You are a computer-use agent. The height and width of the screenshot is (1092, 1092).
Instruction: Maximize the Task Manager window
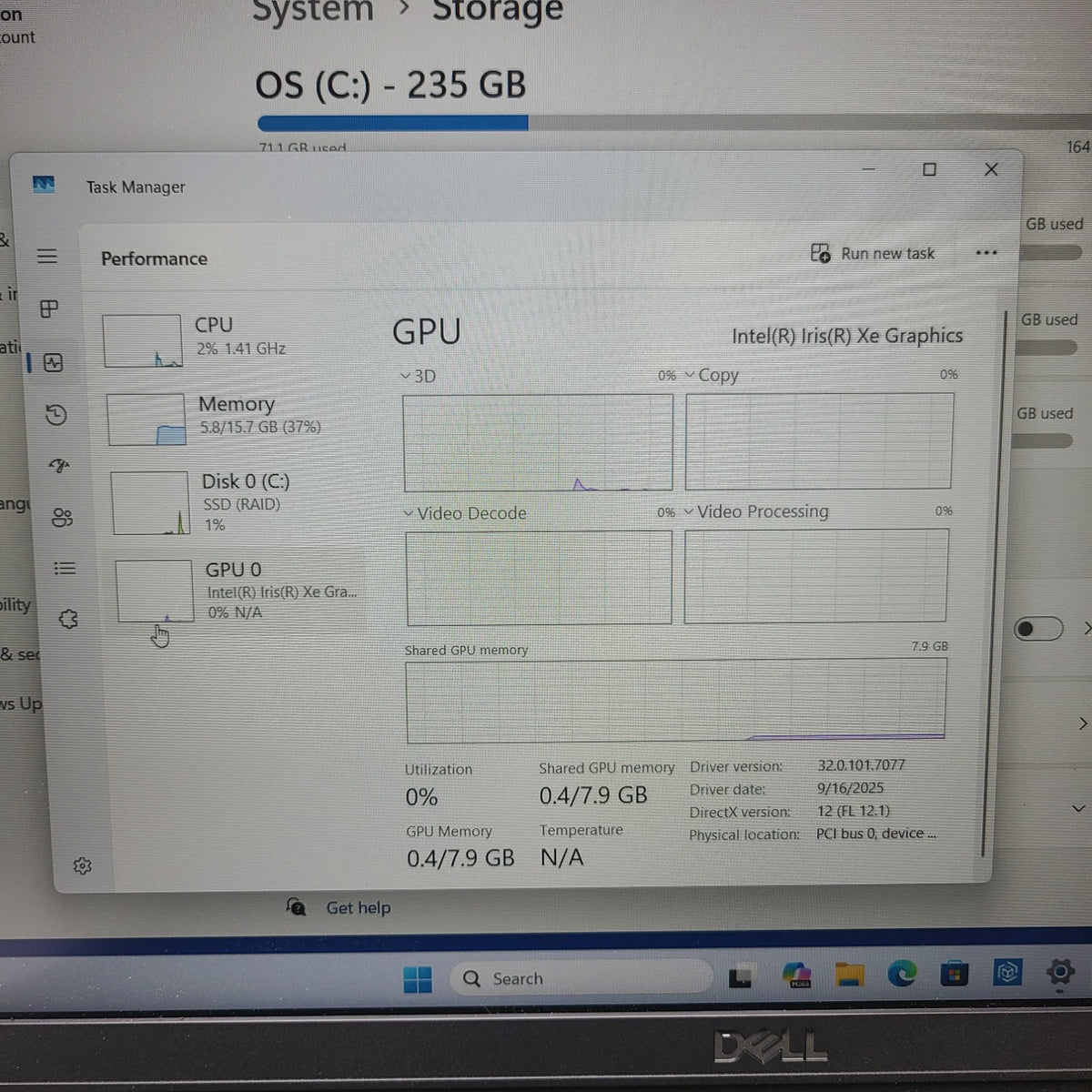pyautogui.click(x=929, y=169)
